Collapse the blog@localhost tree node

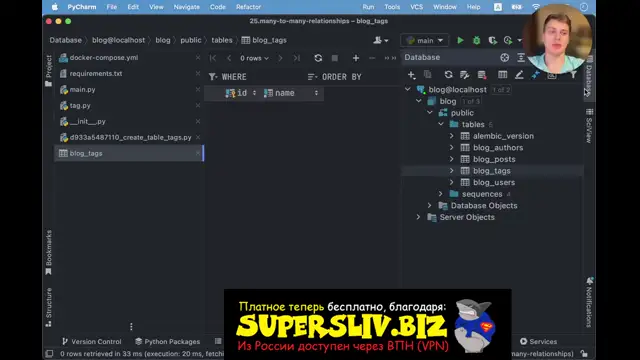[x=407, y=89]
